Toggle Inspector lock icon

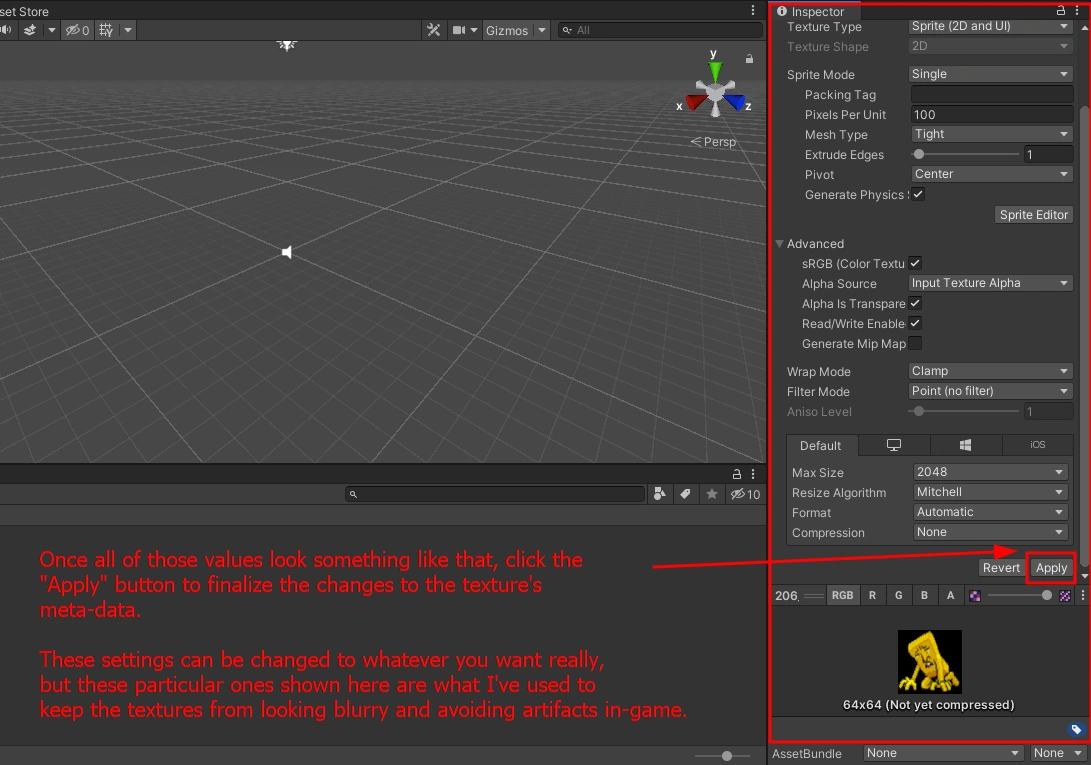tap(1060, 10)
